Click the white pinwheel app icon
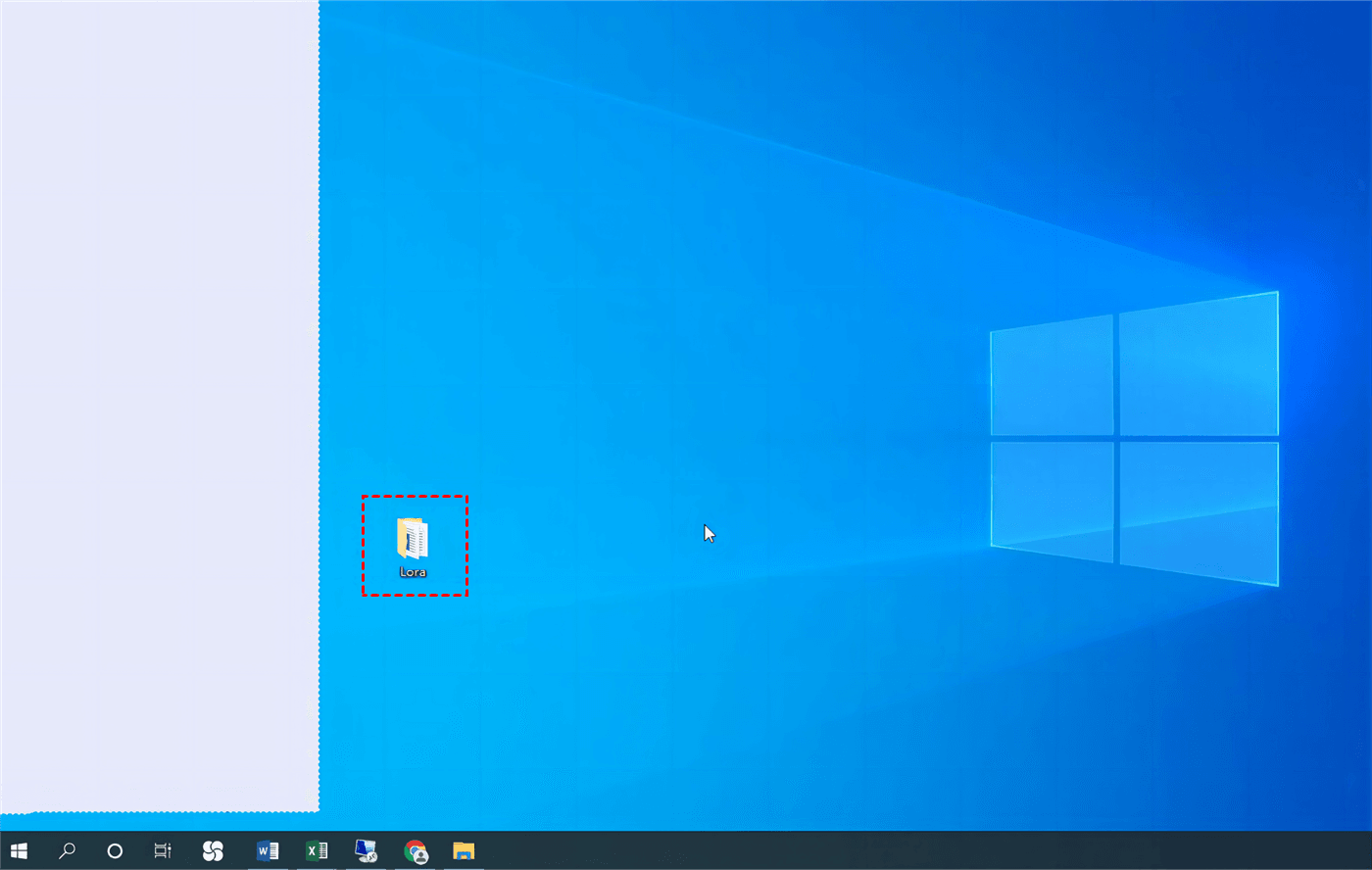 (213, 850)
